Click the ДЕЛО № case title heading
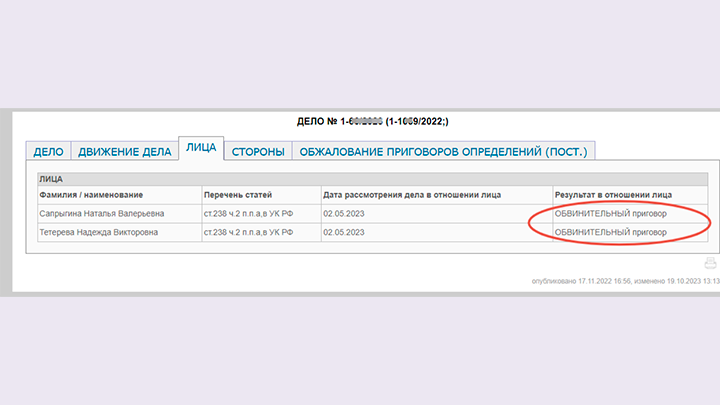This screenshot has width=720, height=405. (x=372, y=121)
